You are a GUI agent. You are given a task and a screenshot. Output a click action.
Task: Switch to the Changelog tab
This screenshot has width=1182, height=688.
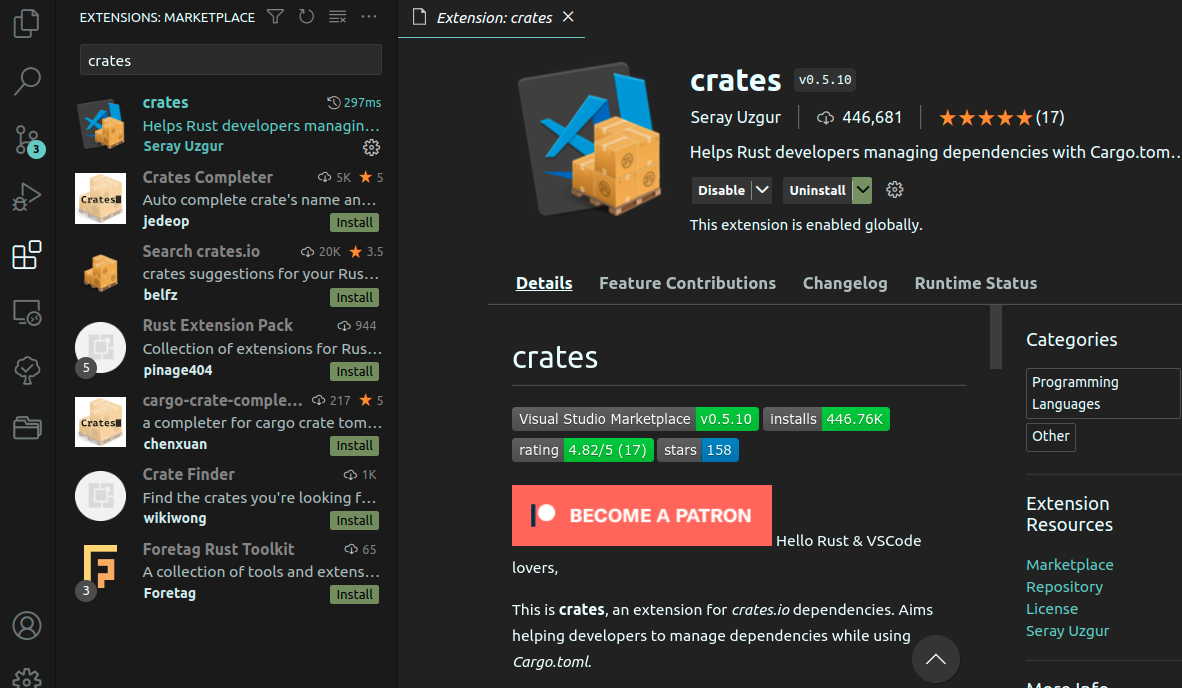[845, 283]
